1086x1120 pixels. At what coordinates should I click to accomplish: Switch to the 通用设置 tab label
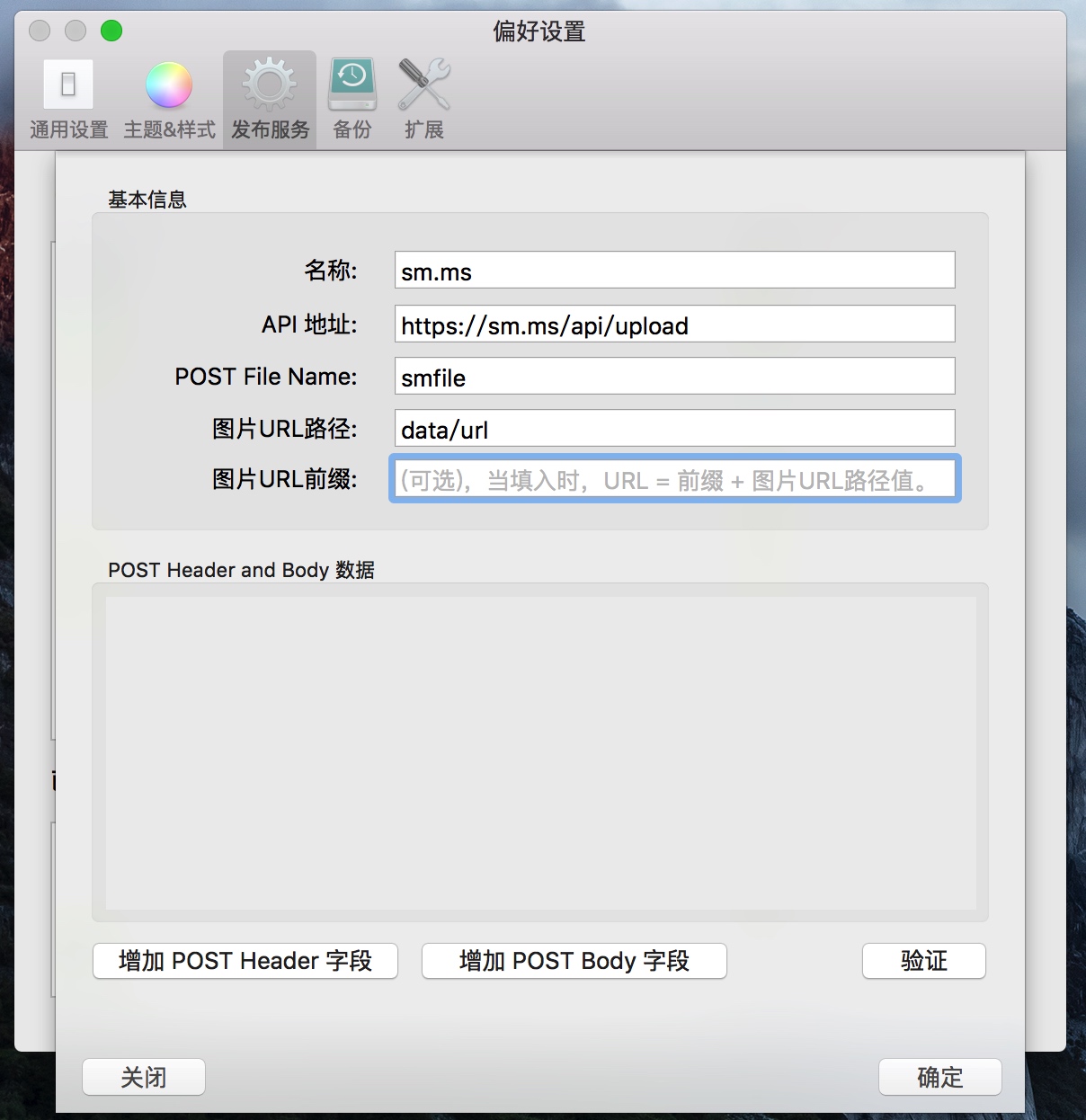pyautogui.click(x=68, y=130)
